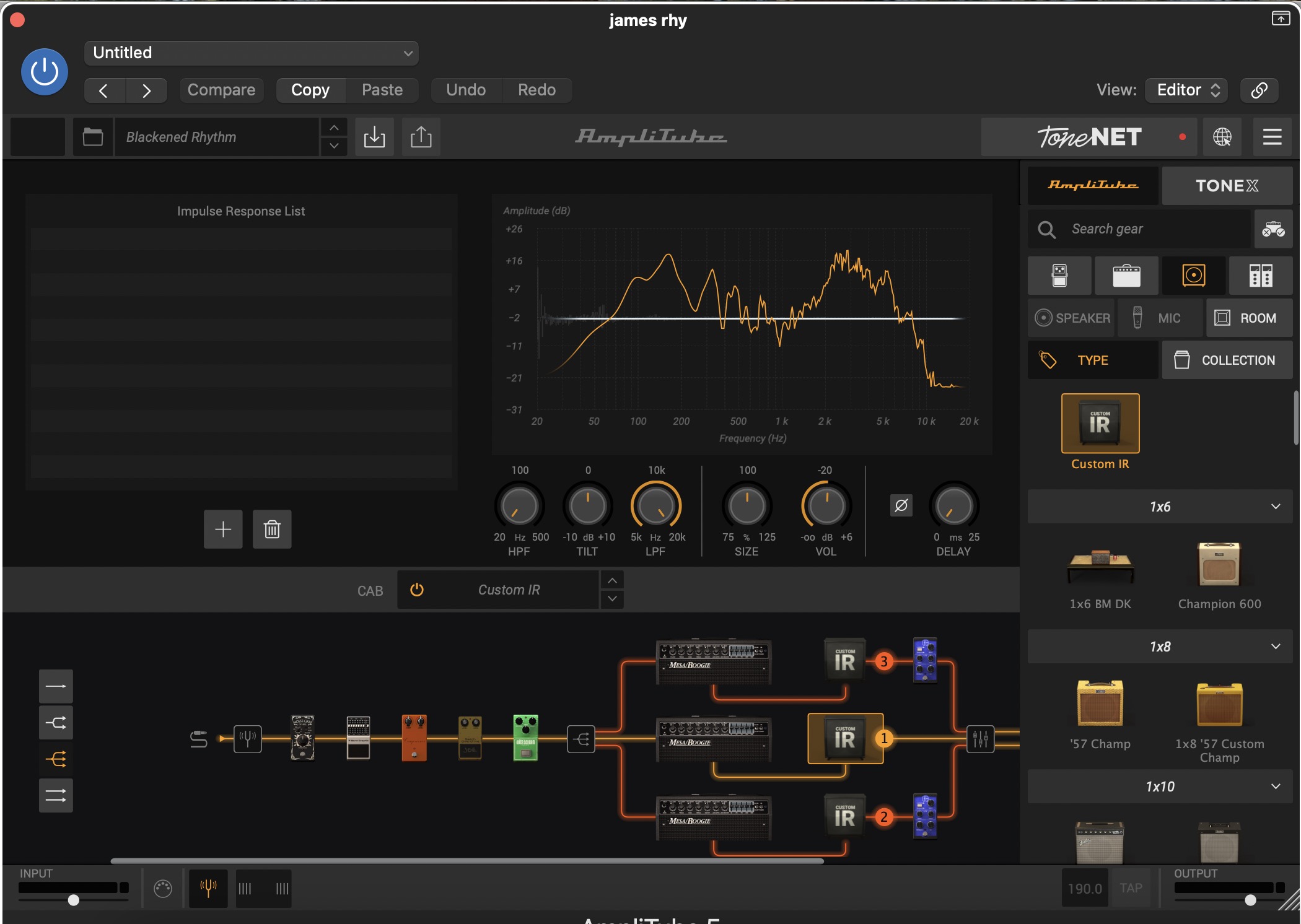Open the View Editor dropdown

pos(1187,90)
